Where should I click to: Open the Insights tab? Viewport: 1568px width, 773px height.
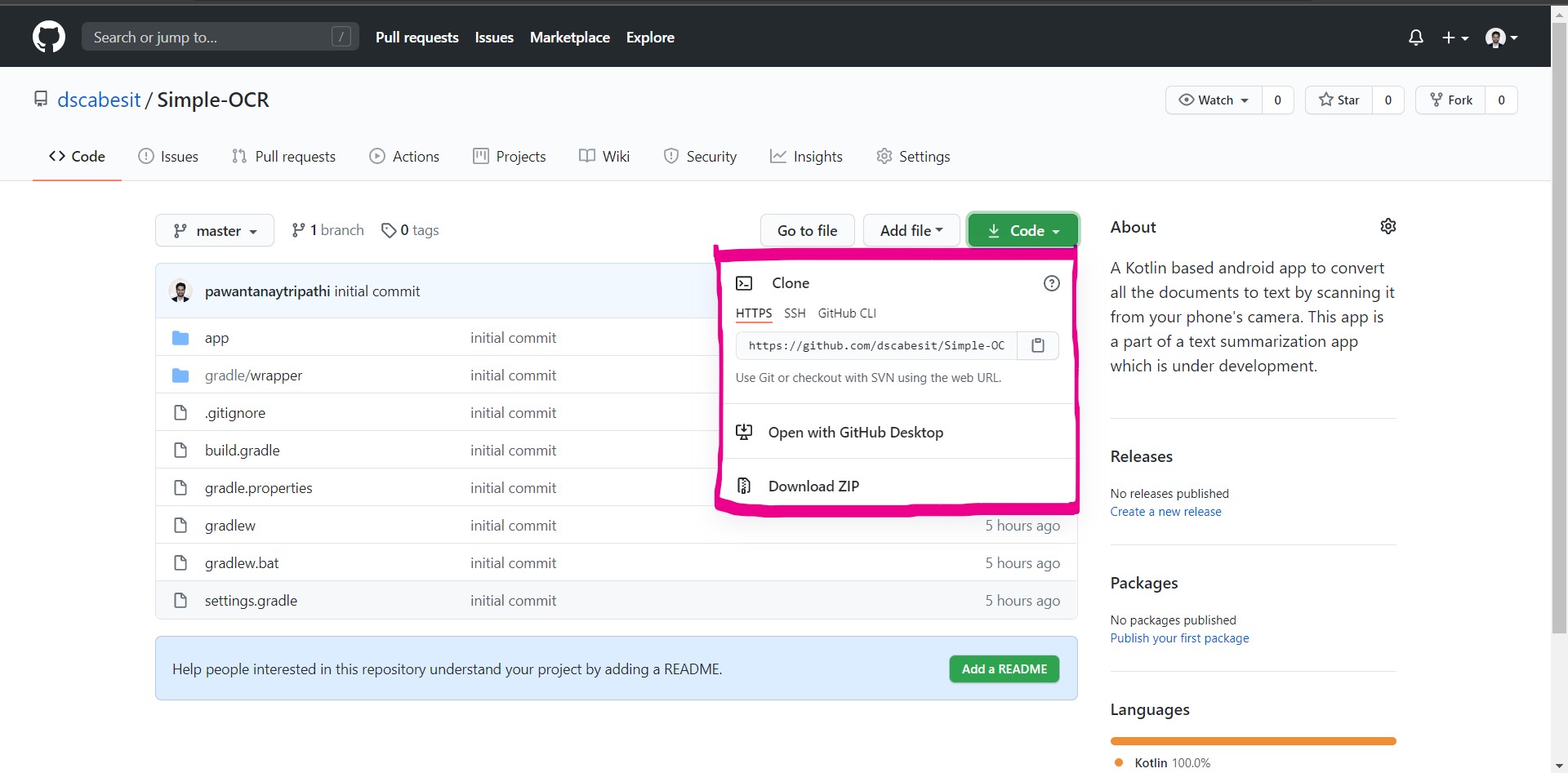[x=806, y=157]
